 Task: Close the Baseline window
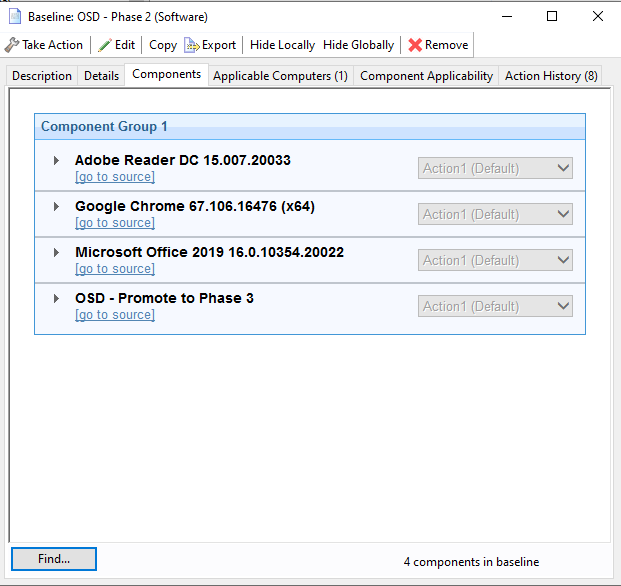(598, 16)
